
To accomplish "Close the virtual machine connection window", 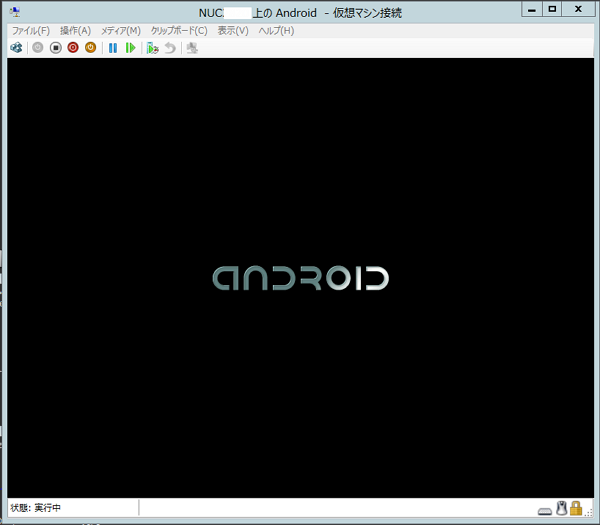I will coord(578,10).
